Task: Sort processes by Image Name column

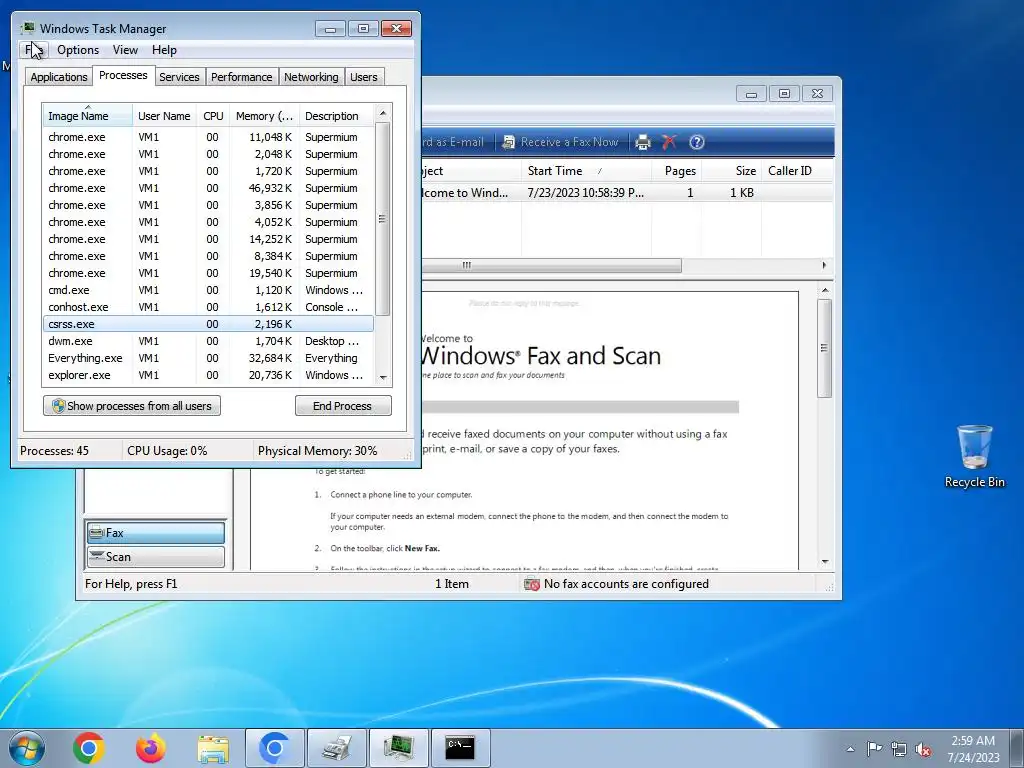Action: tap(87, 116)
